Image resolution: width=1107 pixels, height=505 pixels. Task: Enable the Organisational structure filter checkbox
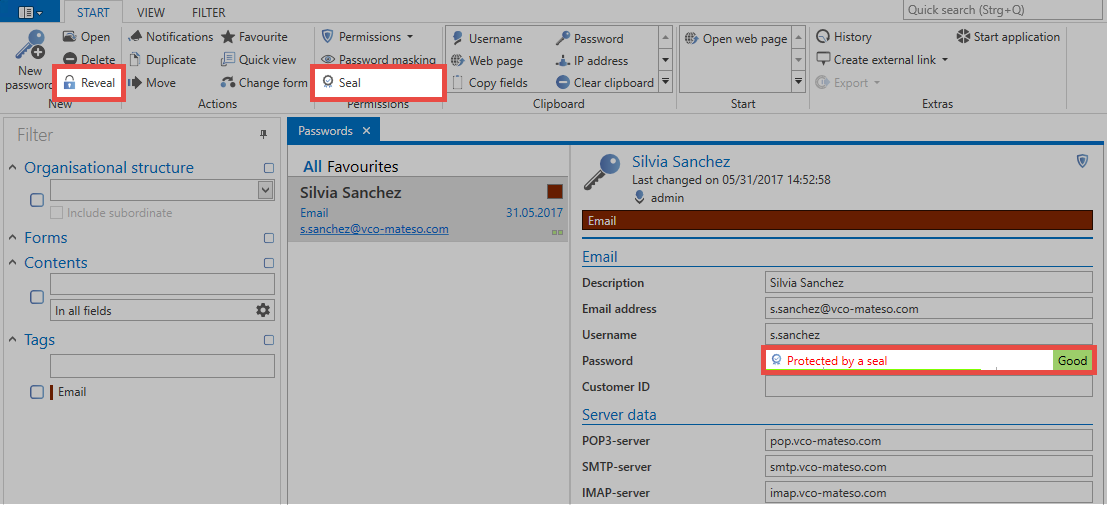37,200
